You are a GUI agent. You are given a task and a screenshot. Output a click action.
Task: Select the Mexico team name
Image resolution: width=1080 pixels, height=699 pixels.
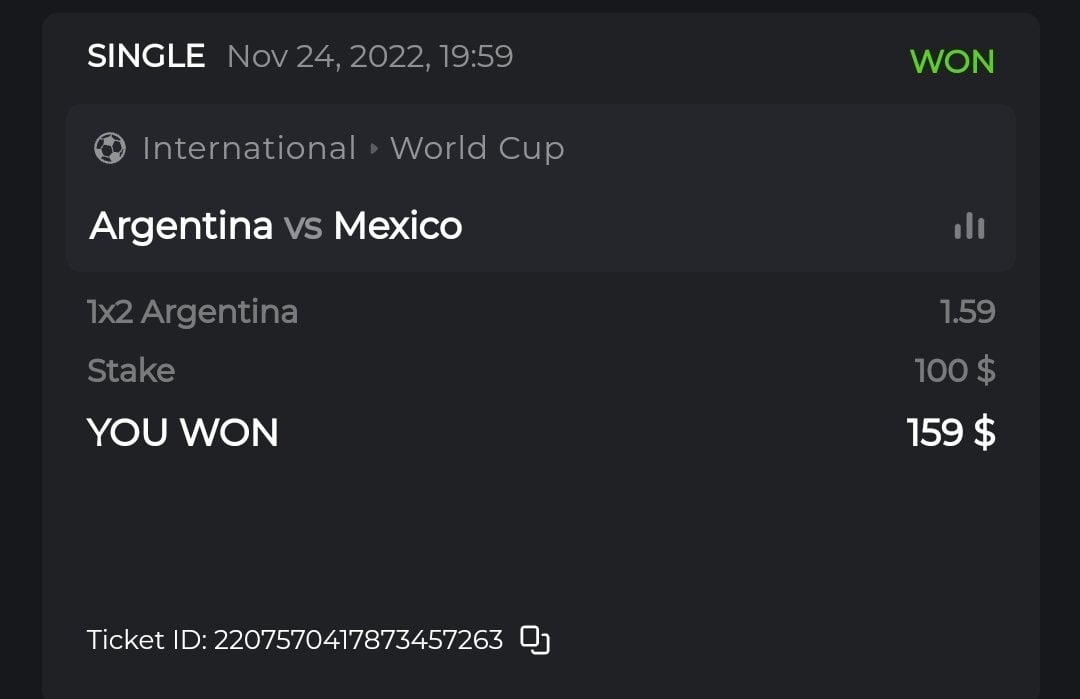point(397,226)
